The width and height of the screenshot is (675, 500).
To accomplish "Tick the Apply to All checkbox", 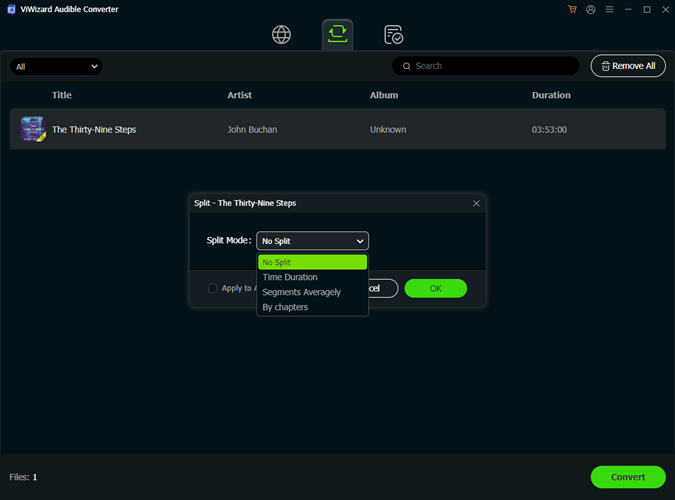I will [212, 288].
